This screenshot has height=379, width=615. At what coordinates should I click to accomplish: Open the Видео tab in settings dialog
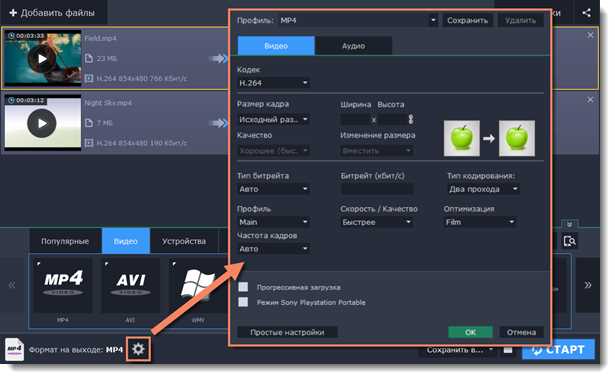pyautogui.click(x=276, y=46)
